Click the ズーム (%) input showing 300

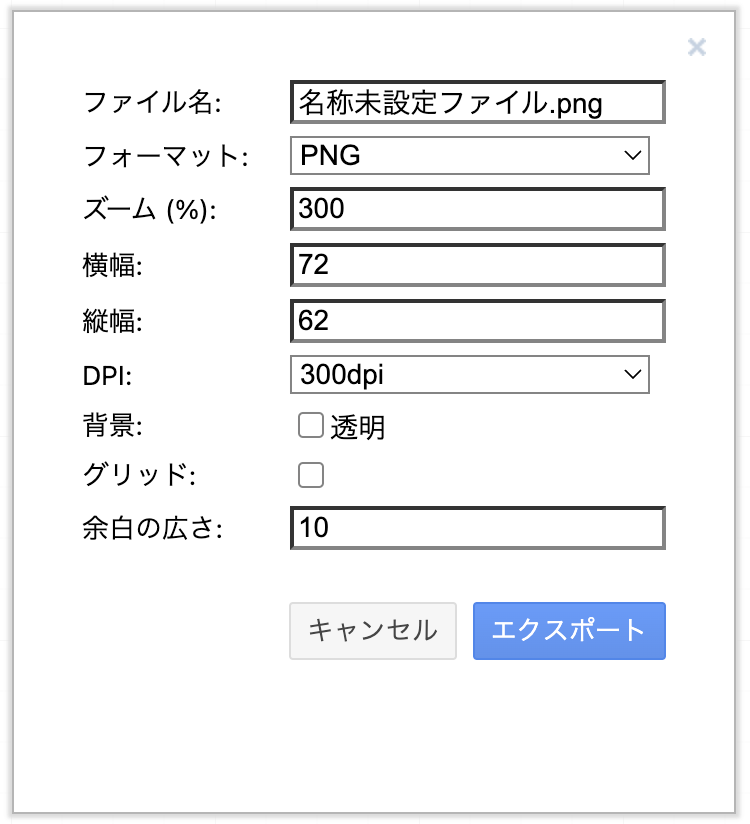tap(478, 209)
